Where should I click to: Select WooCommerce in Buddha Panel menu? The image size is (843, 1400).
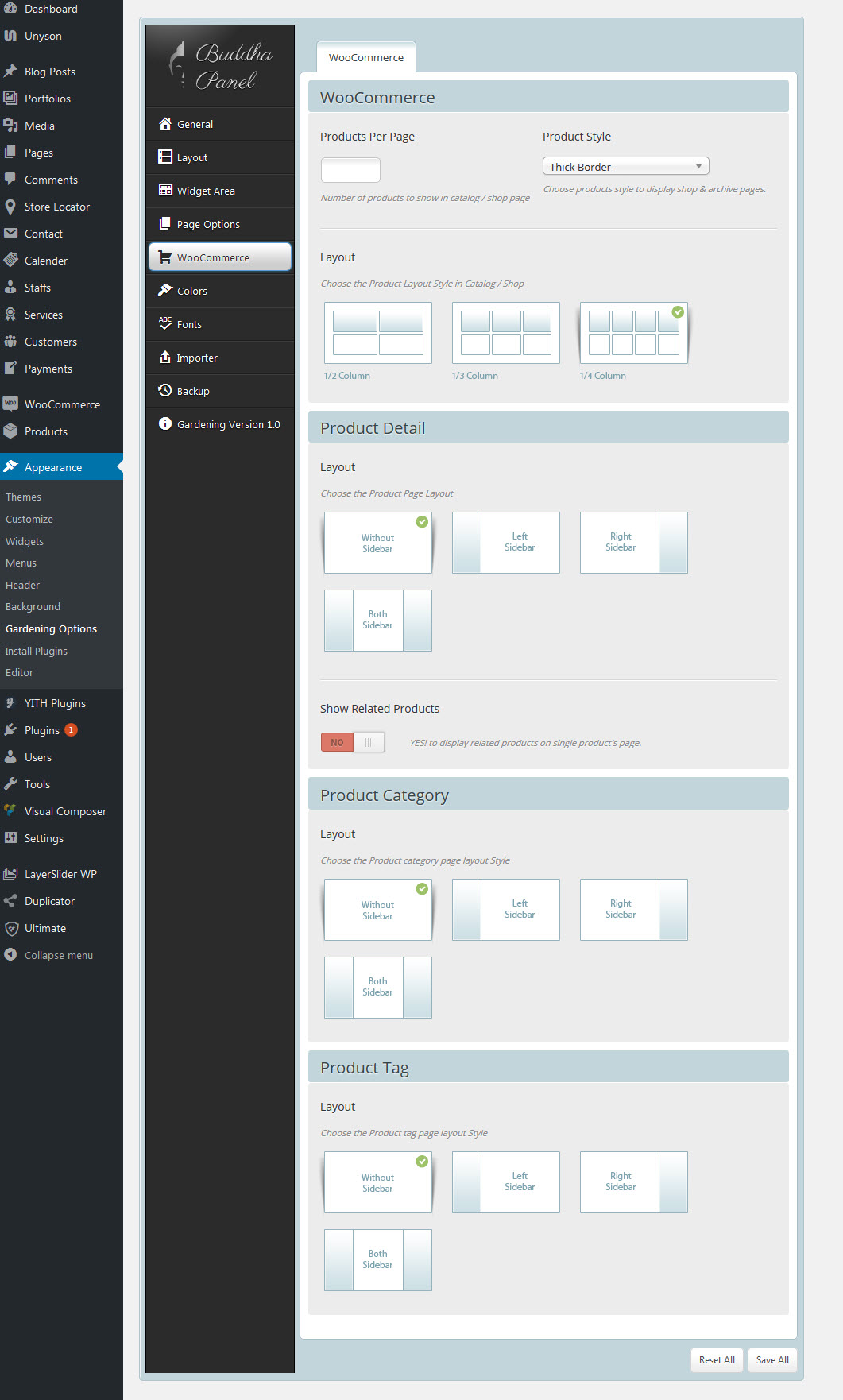coord(220,257)
